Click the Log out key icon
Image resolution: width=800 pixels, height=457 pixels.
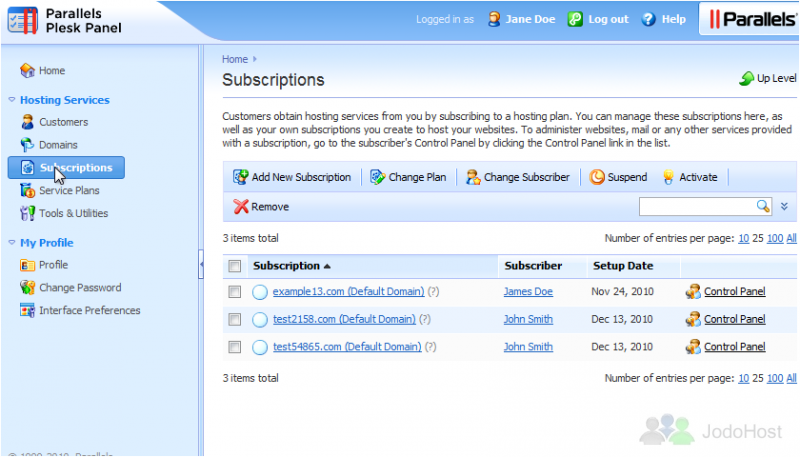tap(575, 19)
